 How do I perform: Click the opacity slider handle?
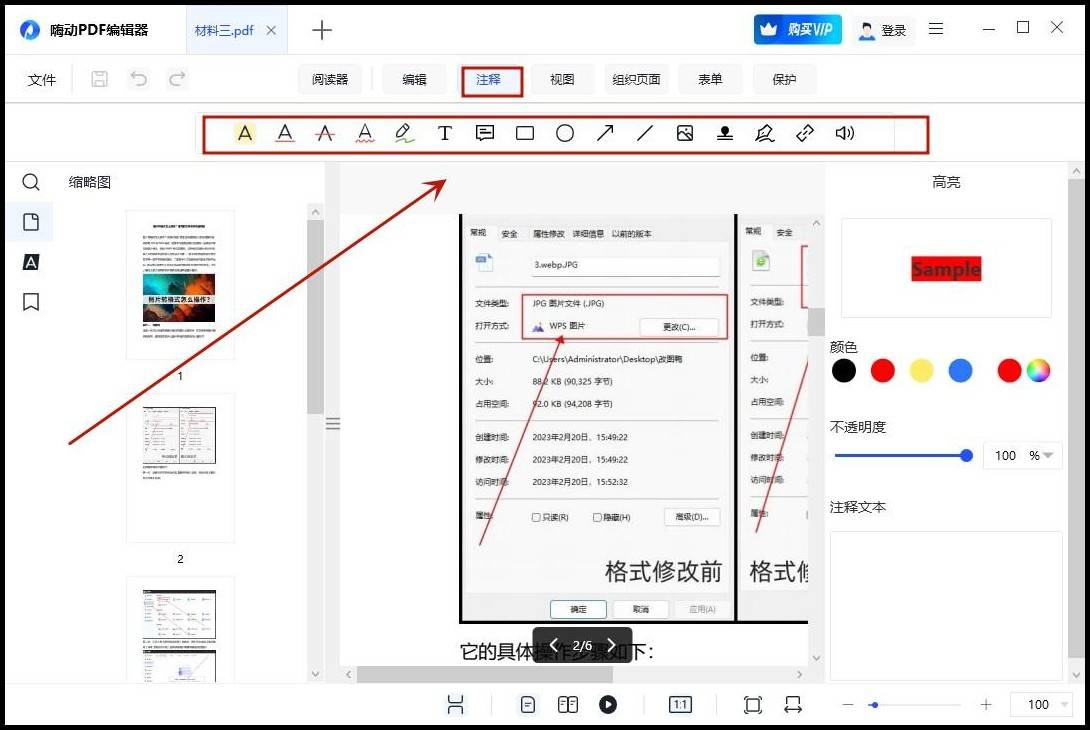point(966,456)
